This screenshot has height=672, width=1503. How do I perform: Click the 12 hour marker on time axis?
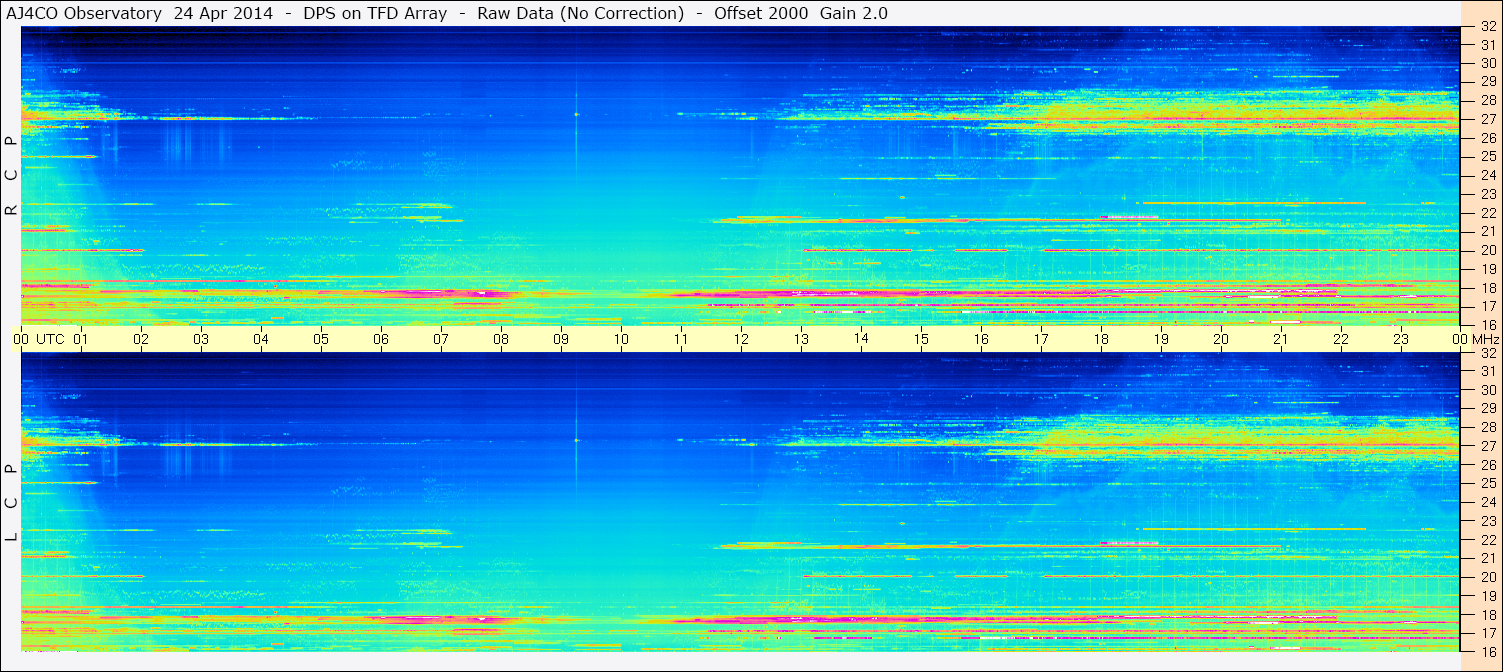741,339
